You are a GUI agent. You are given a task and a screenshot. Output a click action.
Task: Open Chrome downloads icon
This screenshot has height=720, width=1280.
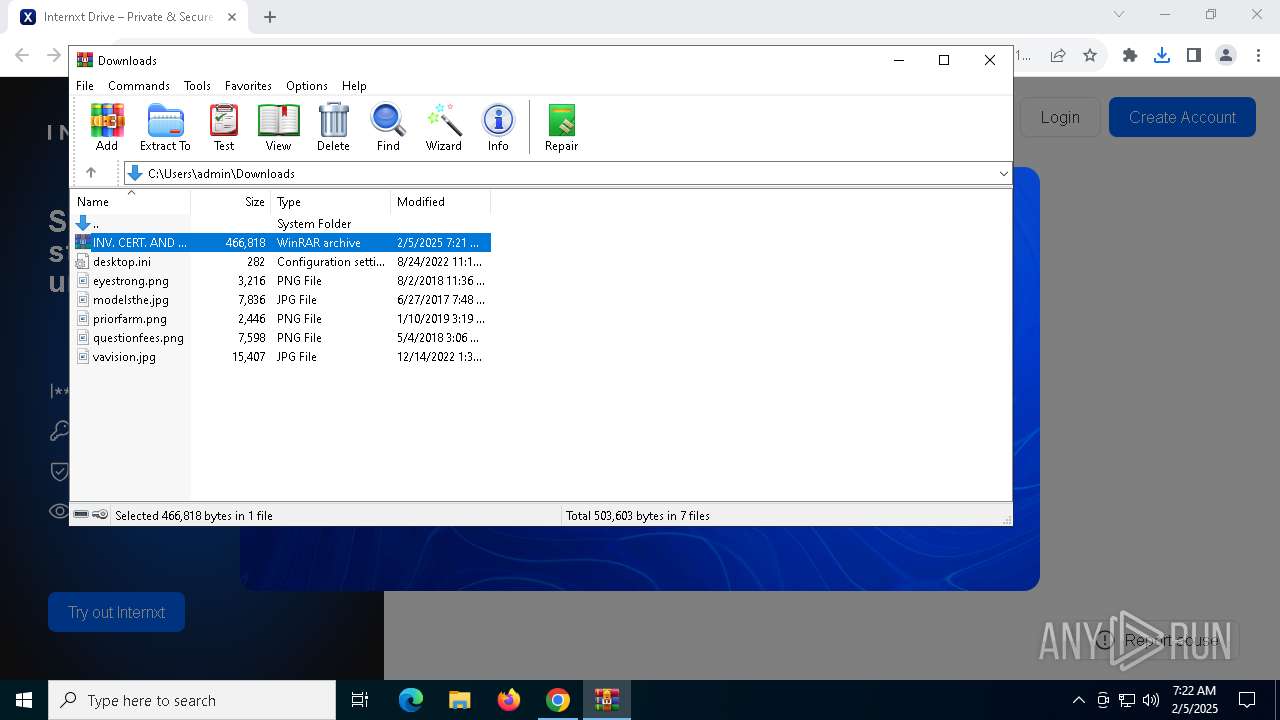pos(1162,56)
